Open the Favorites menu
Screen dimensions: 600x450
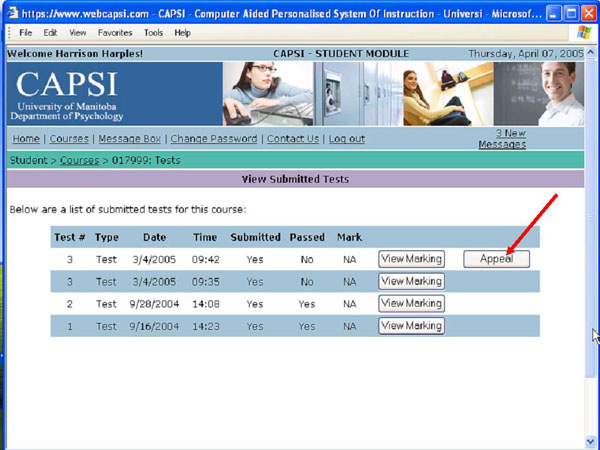tap(115, 33)
